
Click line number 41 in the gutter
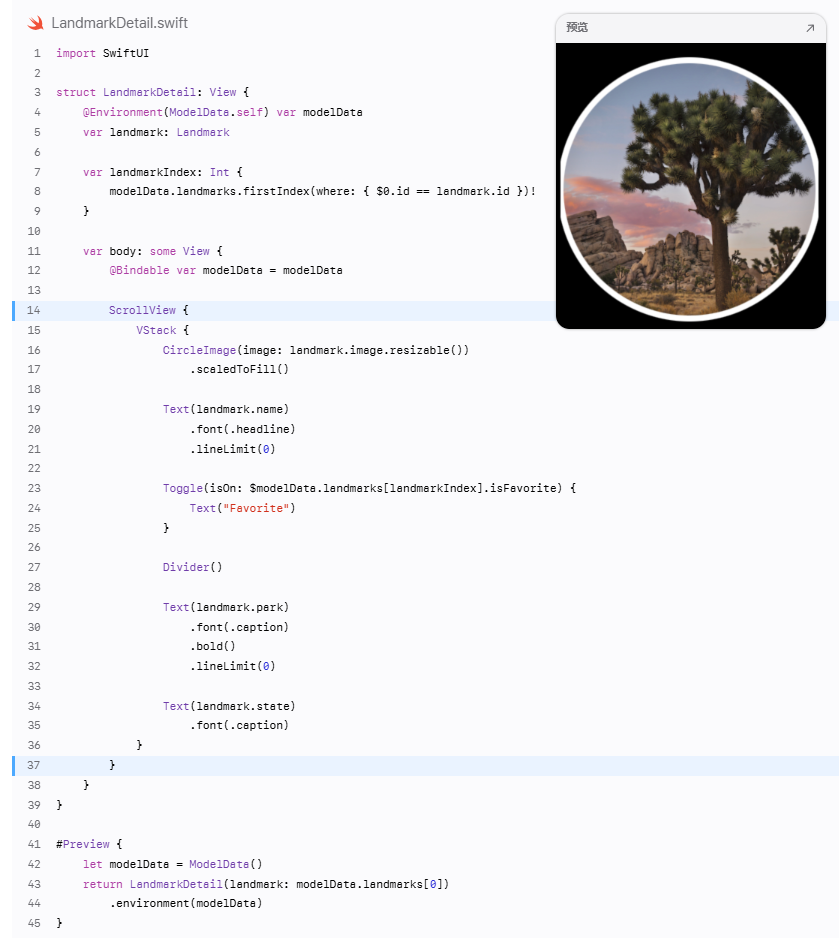[34, 844]
